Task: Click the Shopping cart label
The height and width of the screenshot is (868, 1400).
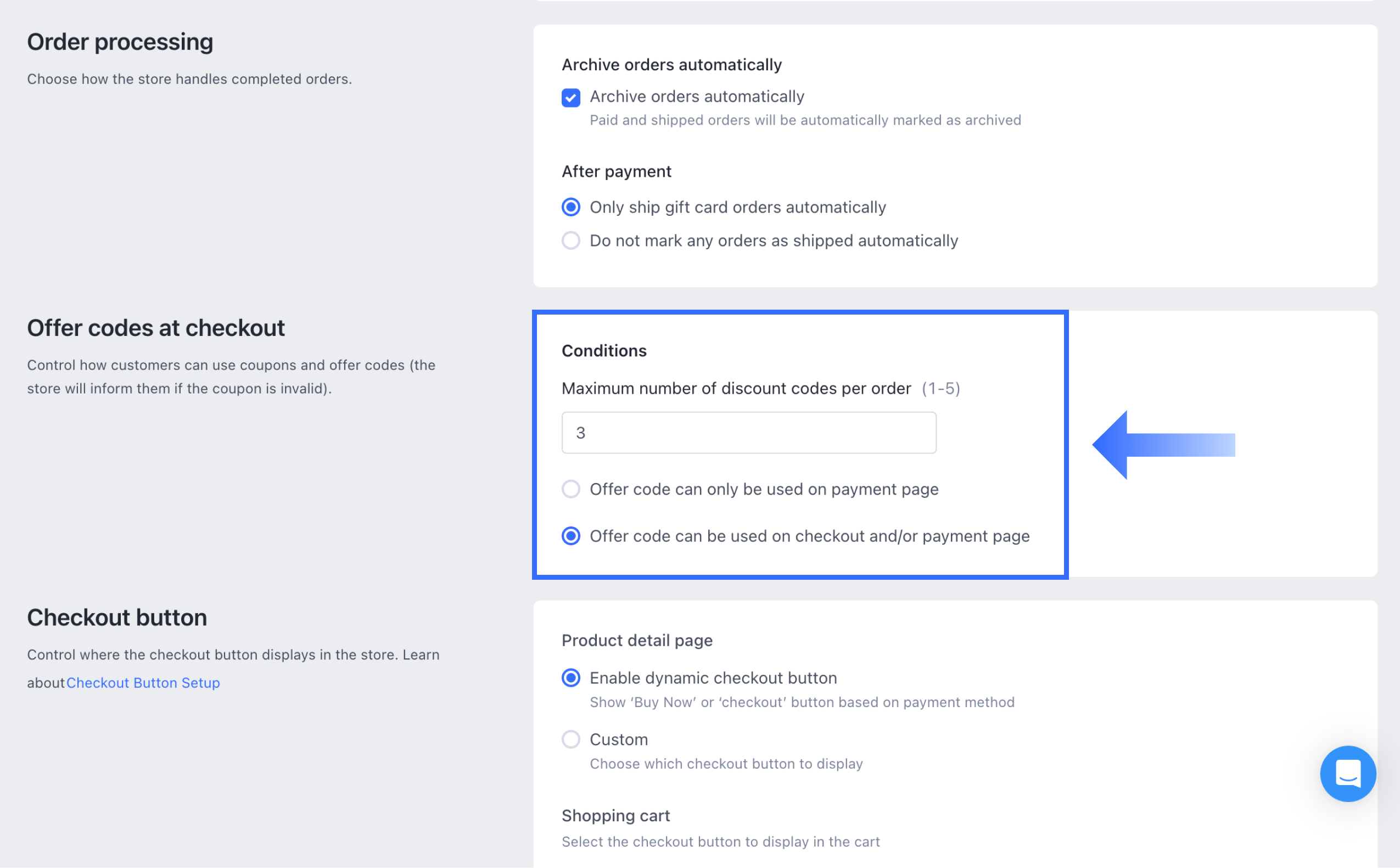Action: (615, 816)
